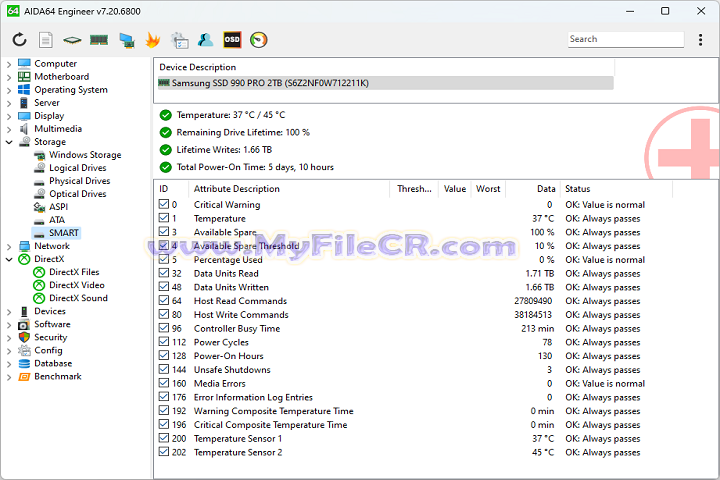The width and height of the screenshot is (720, 480).
Task: Open Optical Drives page
Action: (78, 194)
